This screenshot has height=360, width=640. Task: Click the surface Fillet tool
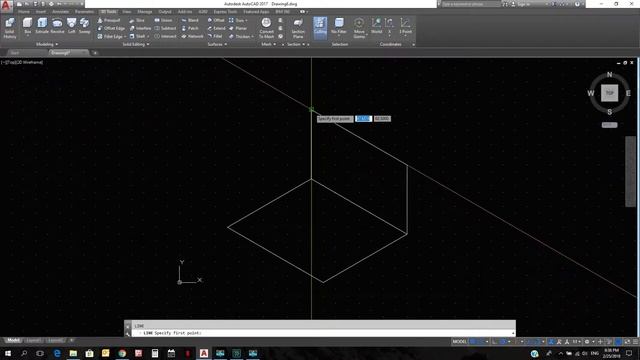[x=215, y=36]
